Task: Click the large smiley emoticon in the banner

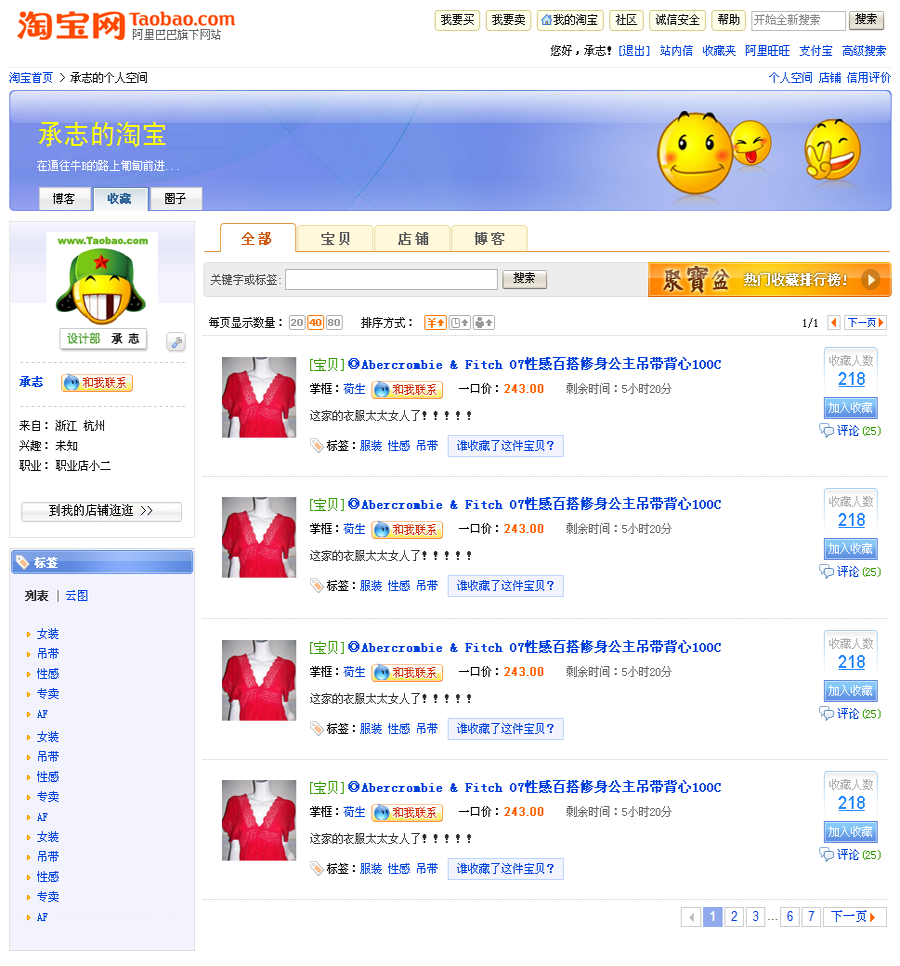Action: (x=694, y=153)
